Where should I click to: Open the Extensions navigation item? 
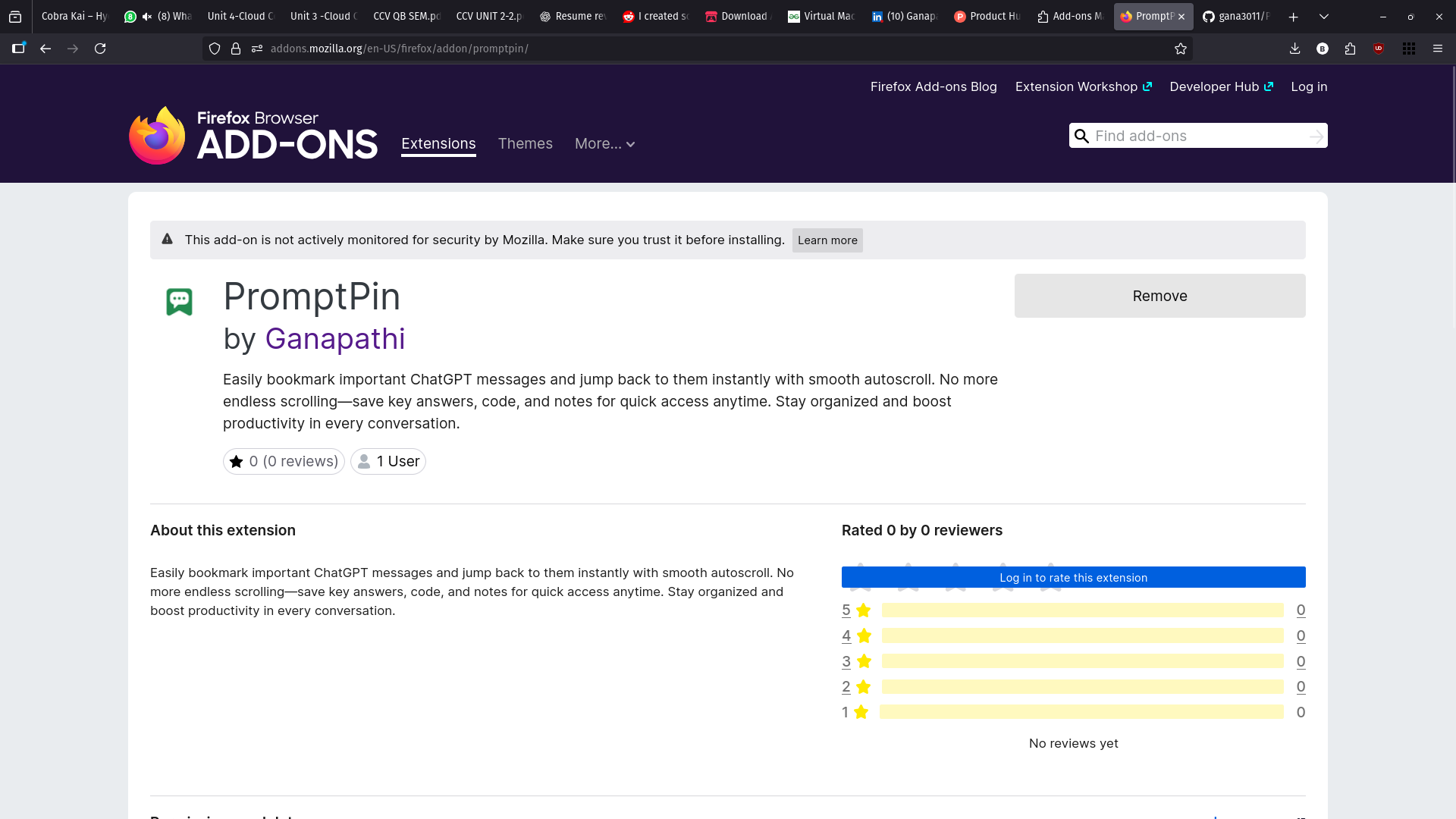(438, 143)
